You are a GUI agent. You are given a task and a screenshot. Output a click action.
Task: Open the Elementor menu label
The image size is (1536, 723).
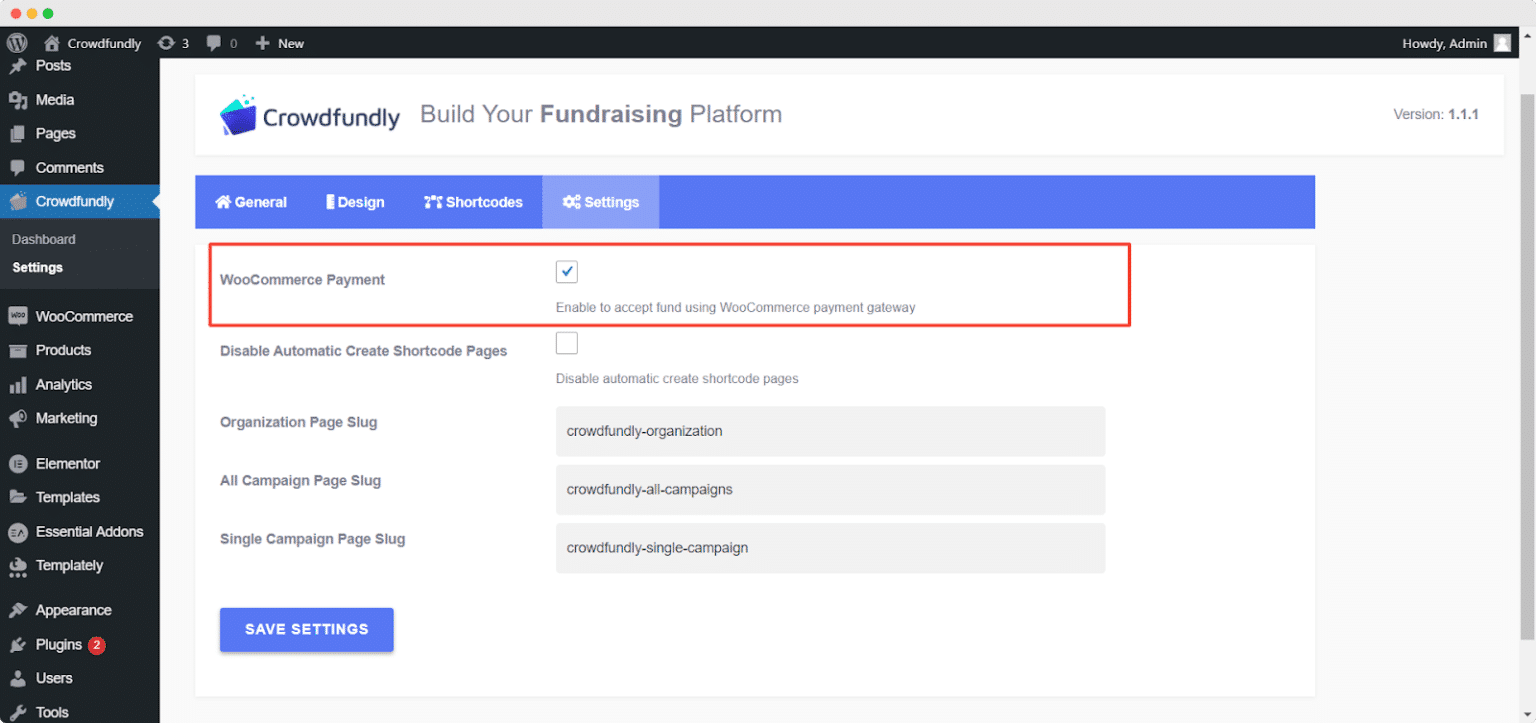(x=68, y=464)
